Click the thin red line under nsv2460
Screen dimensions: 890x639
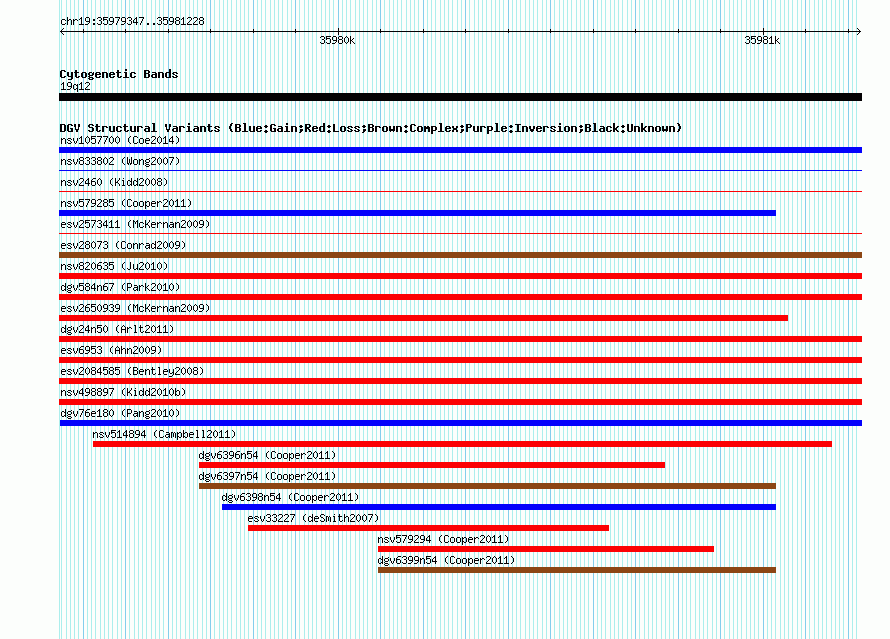[460, 191]
